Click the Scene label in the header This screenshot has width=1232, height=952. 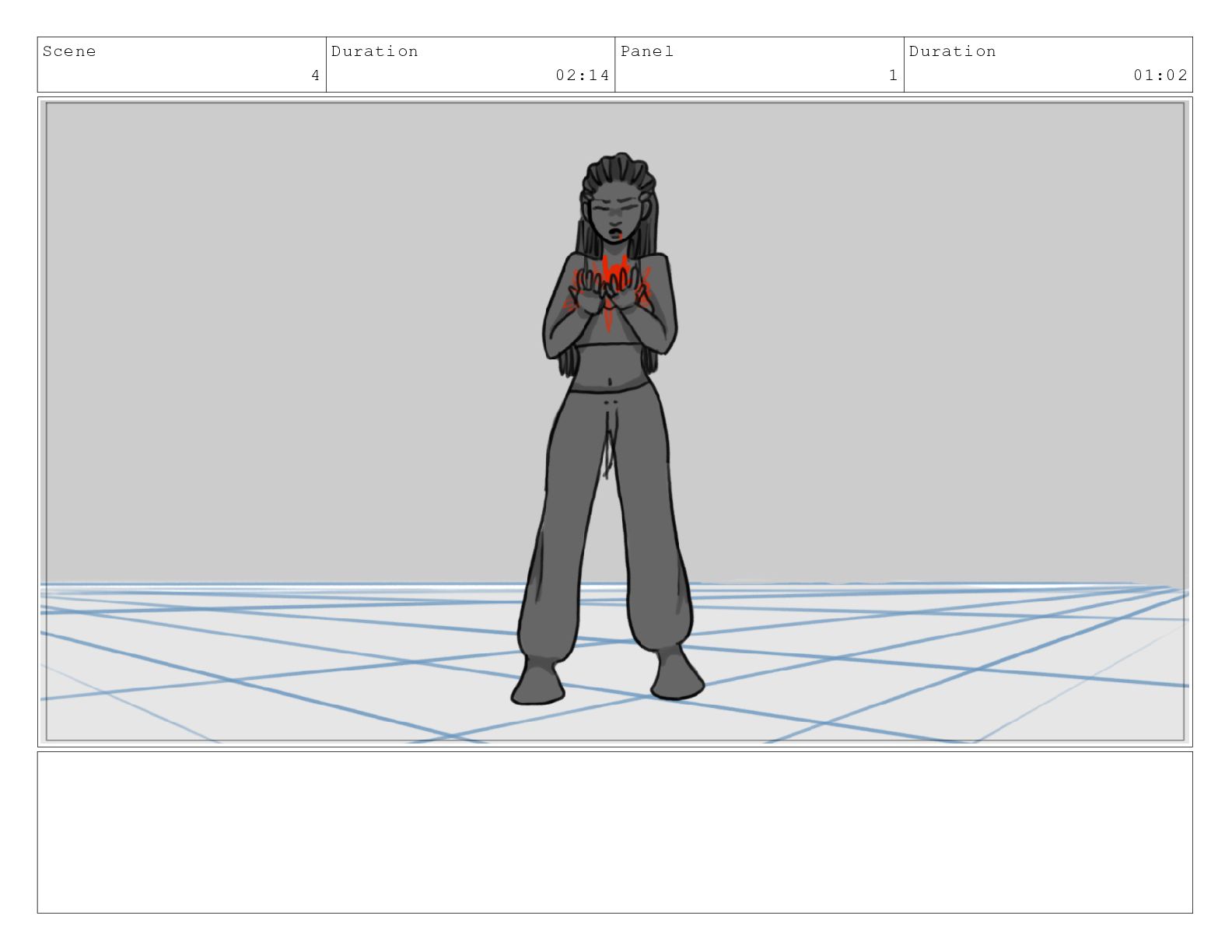(x=69, y=51)
